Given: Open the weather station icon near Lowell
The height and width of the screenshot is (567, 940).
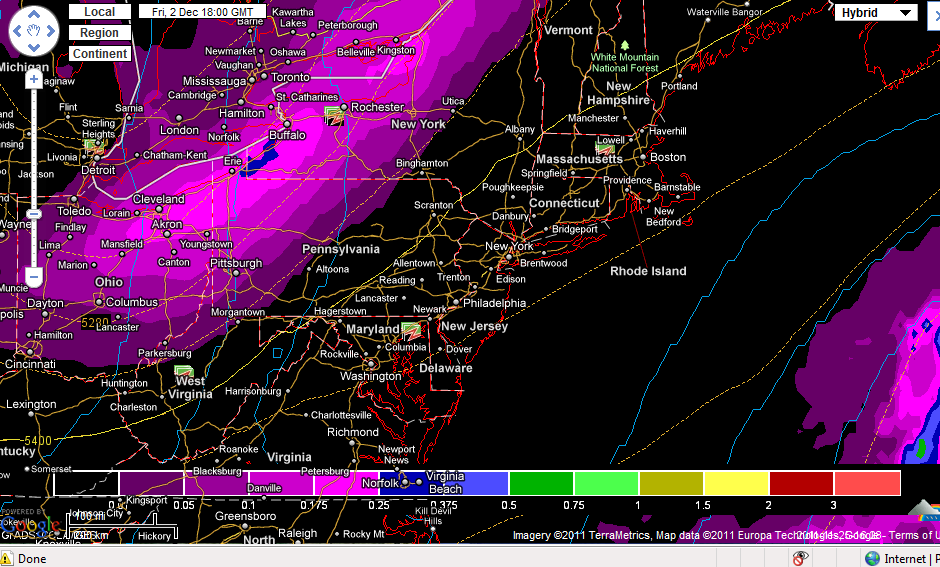Looking at the screenshot, I should [605, 148].
